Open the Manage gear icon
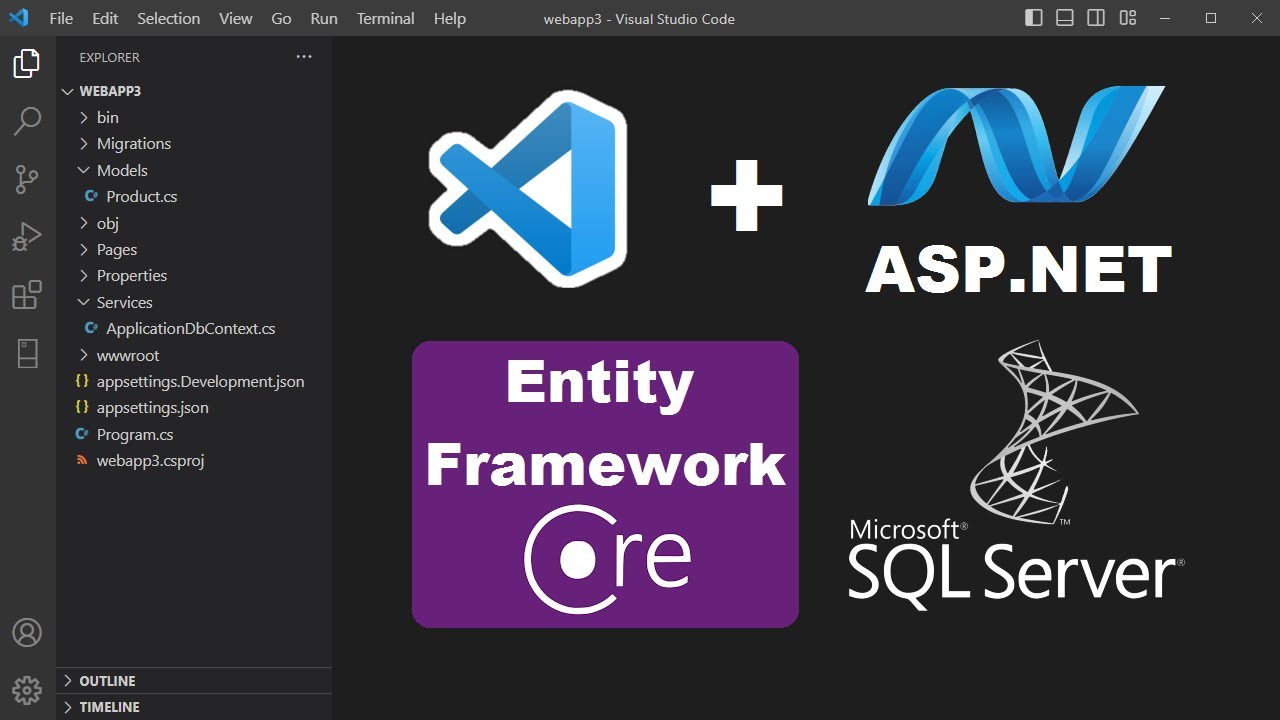 [x=27, y=690]
